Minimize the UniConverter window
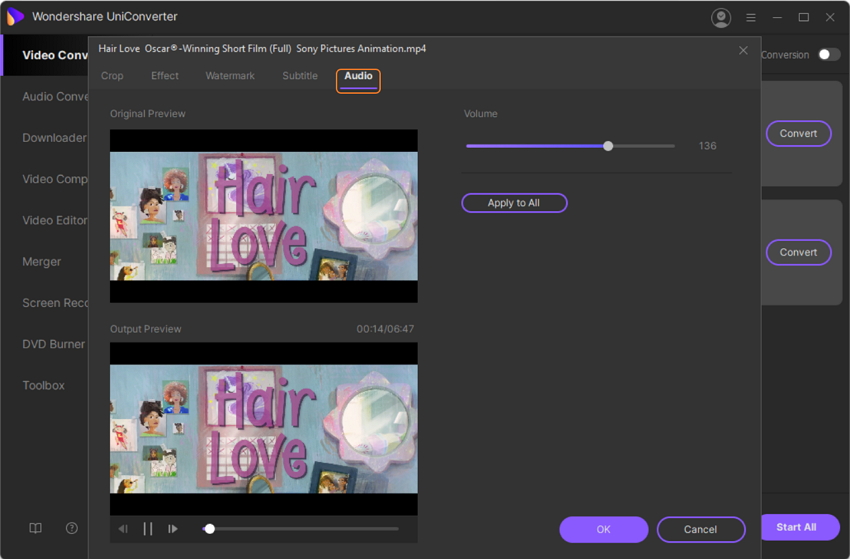Screen dimensions: 850x559 click(x=777, y=17)
